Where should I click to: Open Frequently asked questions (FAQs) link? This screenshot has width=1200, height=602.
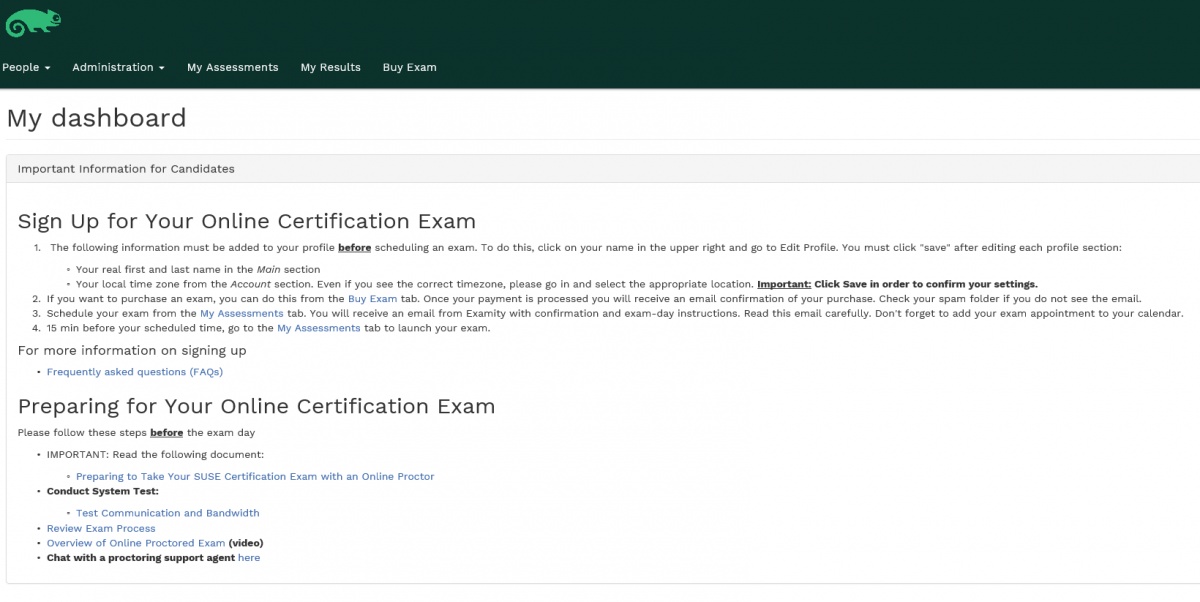point(135,372)
